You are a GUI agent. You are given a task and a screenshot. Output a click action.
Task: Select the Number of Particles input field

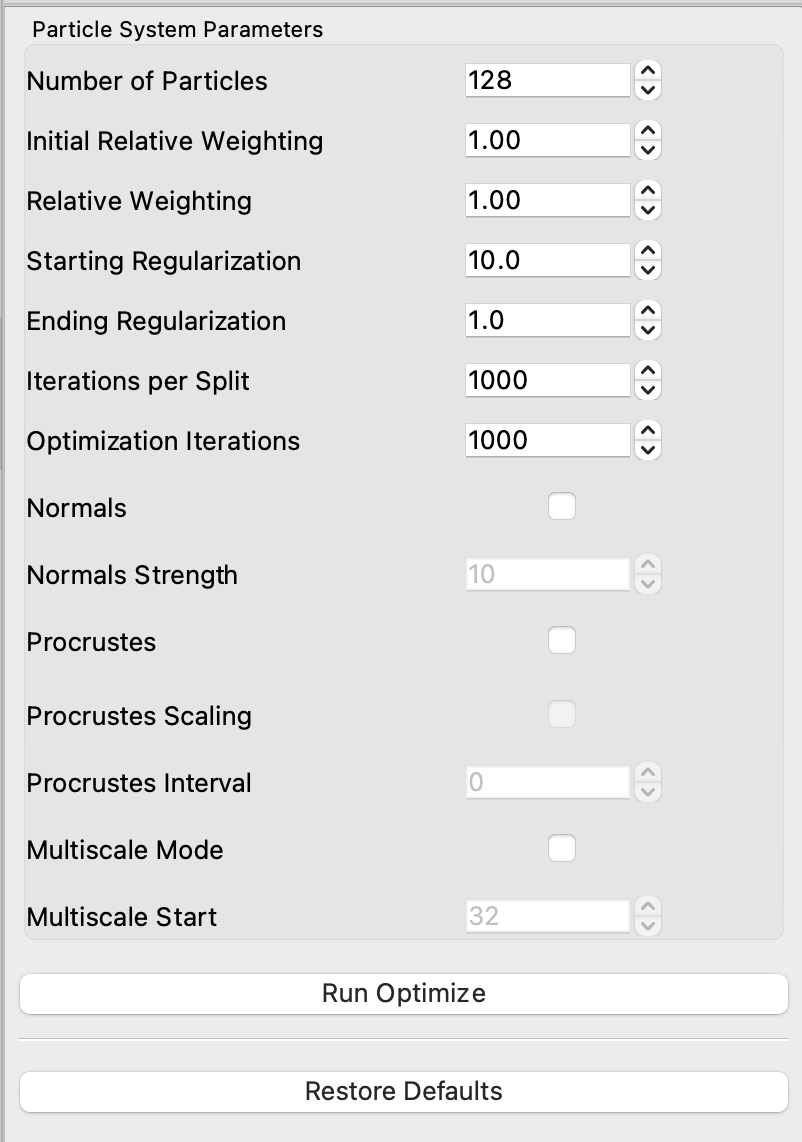pyautogui.click(x=546, y=80)
